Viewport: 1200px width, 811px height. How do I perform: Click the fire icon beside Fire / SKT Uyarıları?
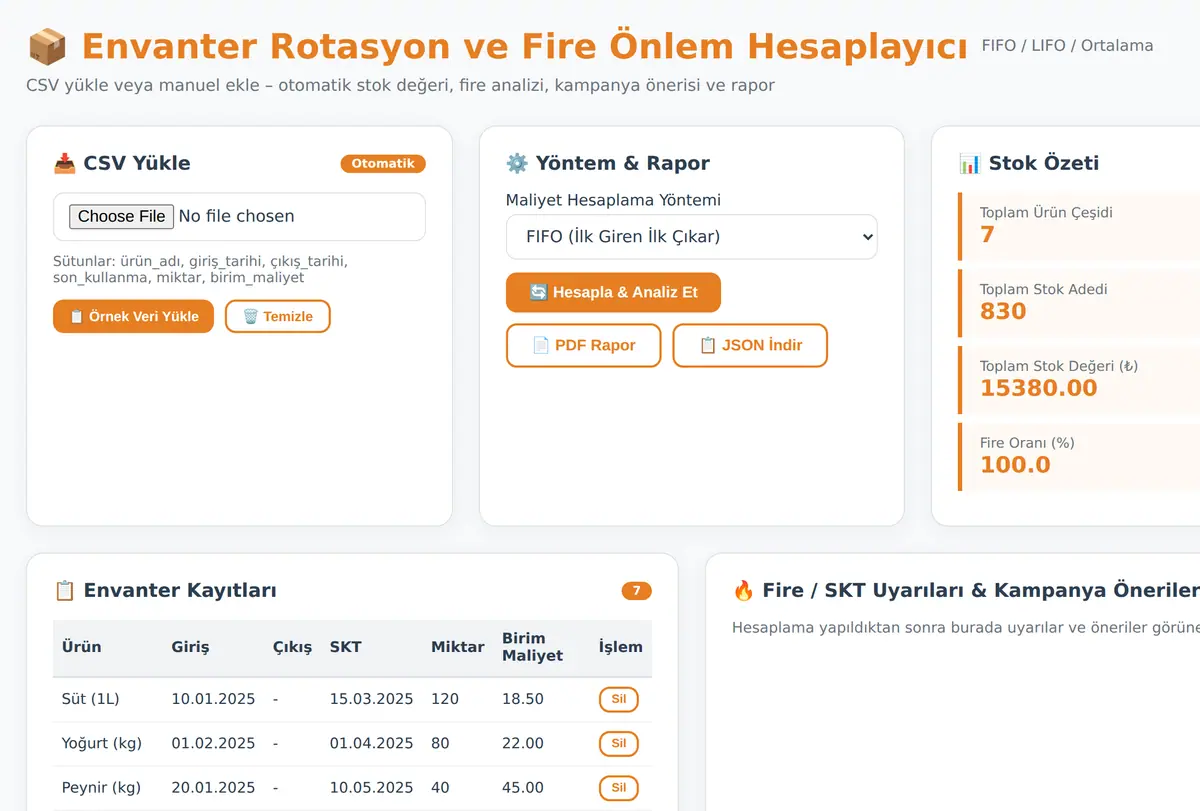[x=743, y=590]
